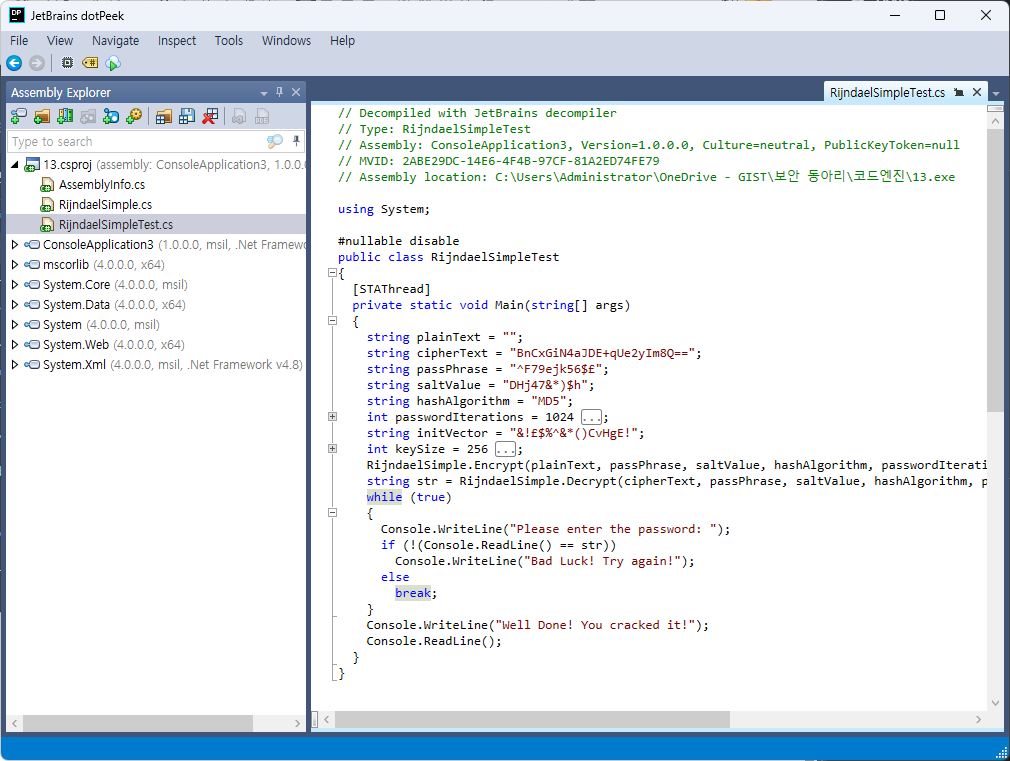Select the RijndaelSimpleTest.cs document tab
1010x761 pixels.
pos(887,93)
